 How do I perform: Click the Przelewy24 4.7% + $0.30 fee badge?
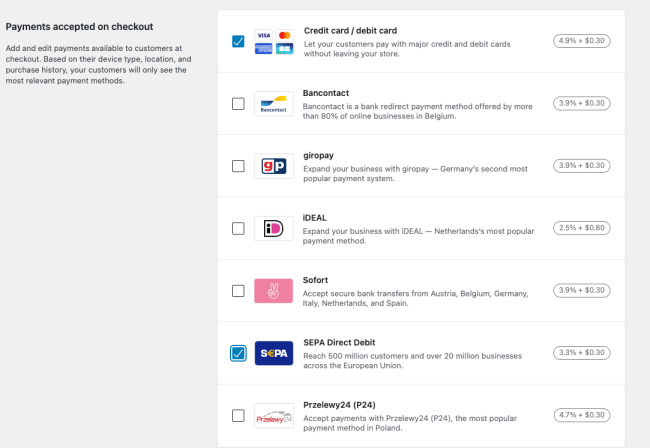(x=582, y=416)
